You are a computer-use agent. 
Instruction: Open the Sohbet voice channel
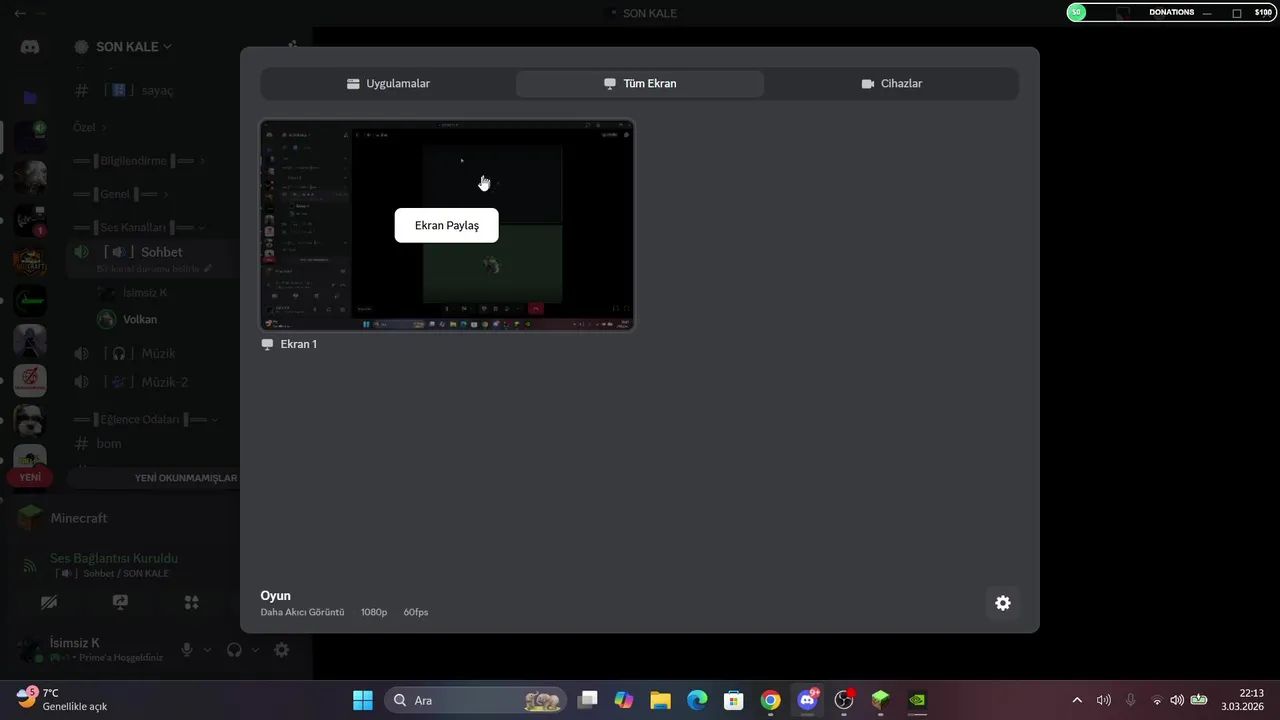point(155,252)
